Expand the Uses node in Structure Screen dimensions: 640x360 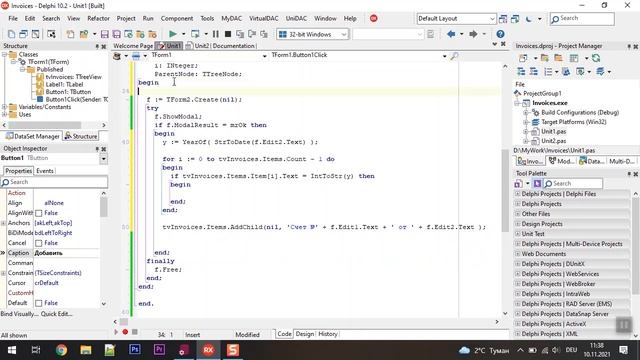pyautogui.click(x=4, y=115)
